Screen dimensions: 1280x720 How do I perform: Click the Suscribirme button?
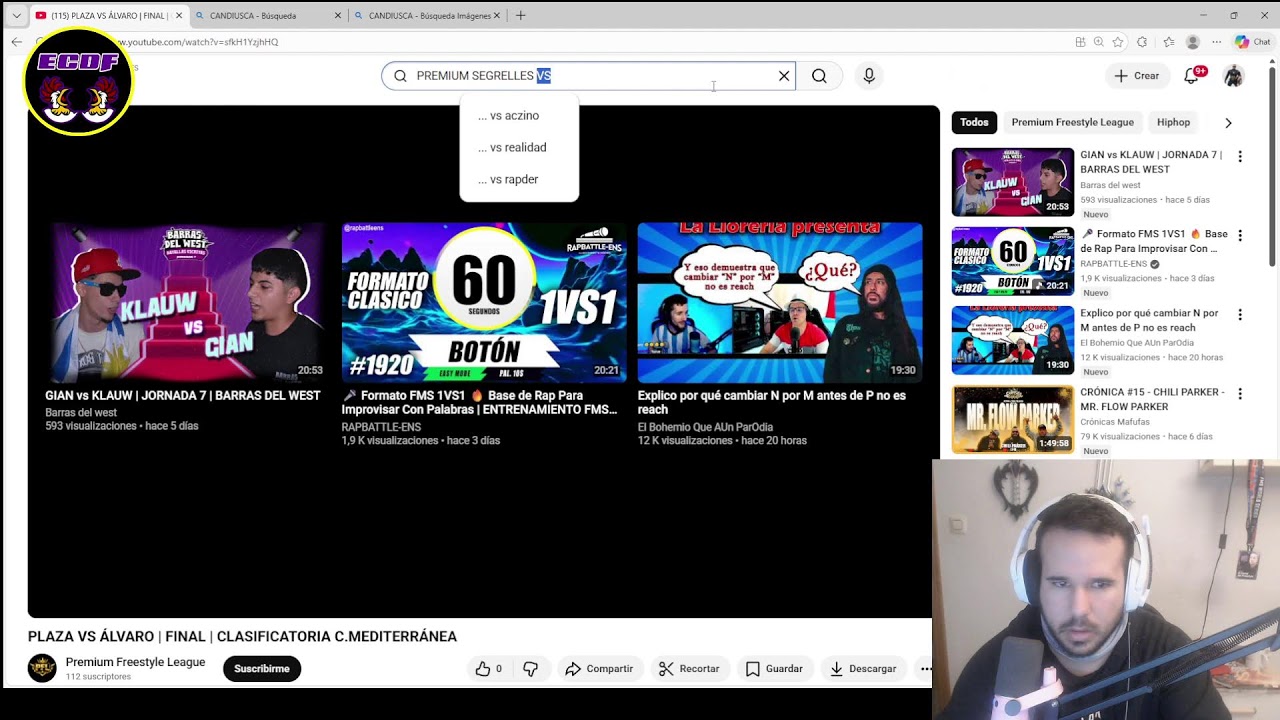(x=262, y=669)
